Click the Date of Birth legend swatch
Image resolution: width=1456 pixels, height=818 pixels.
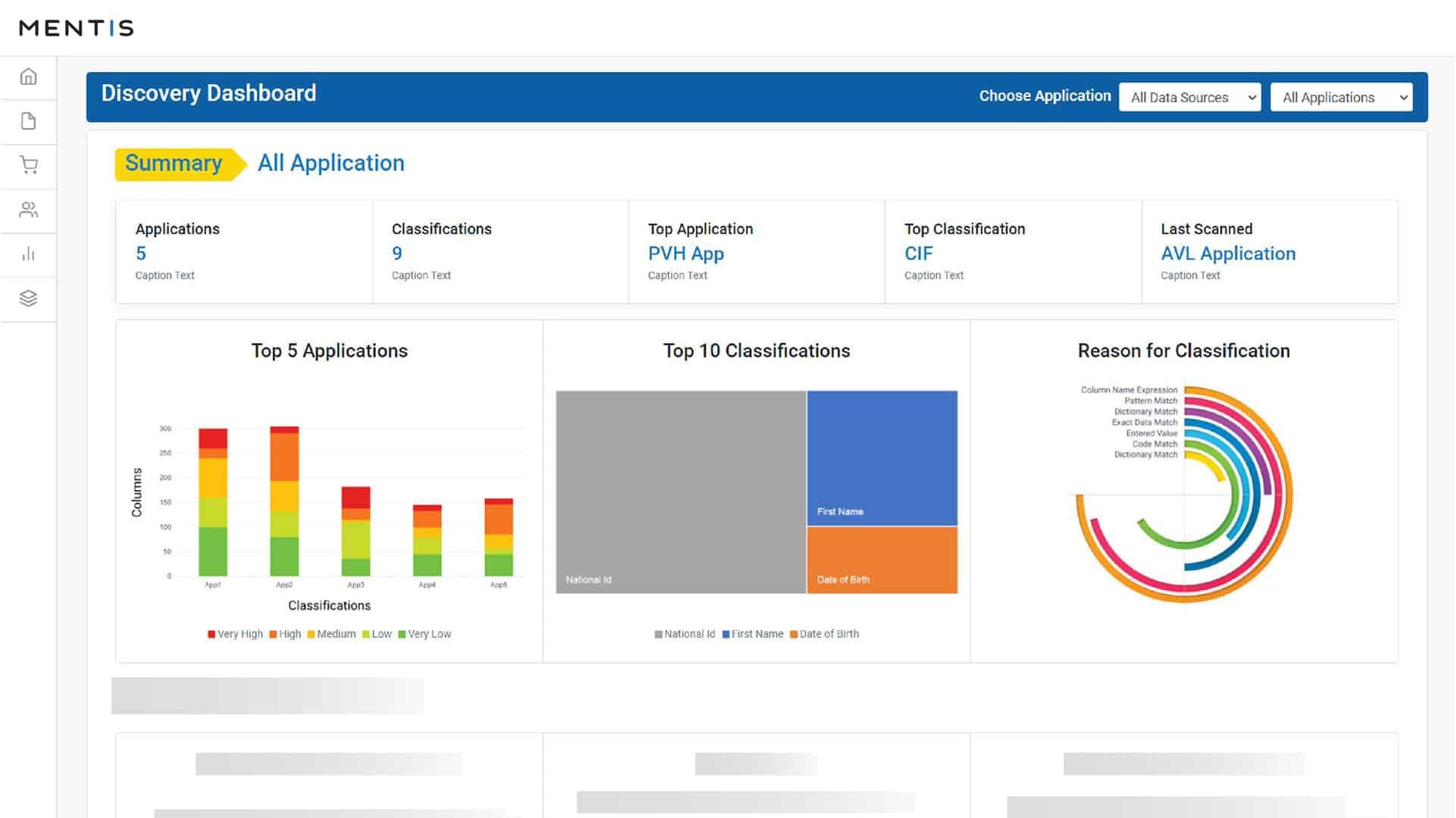[794, 635]
